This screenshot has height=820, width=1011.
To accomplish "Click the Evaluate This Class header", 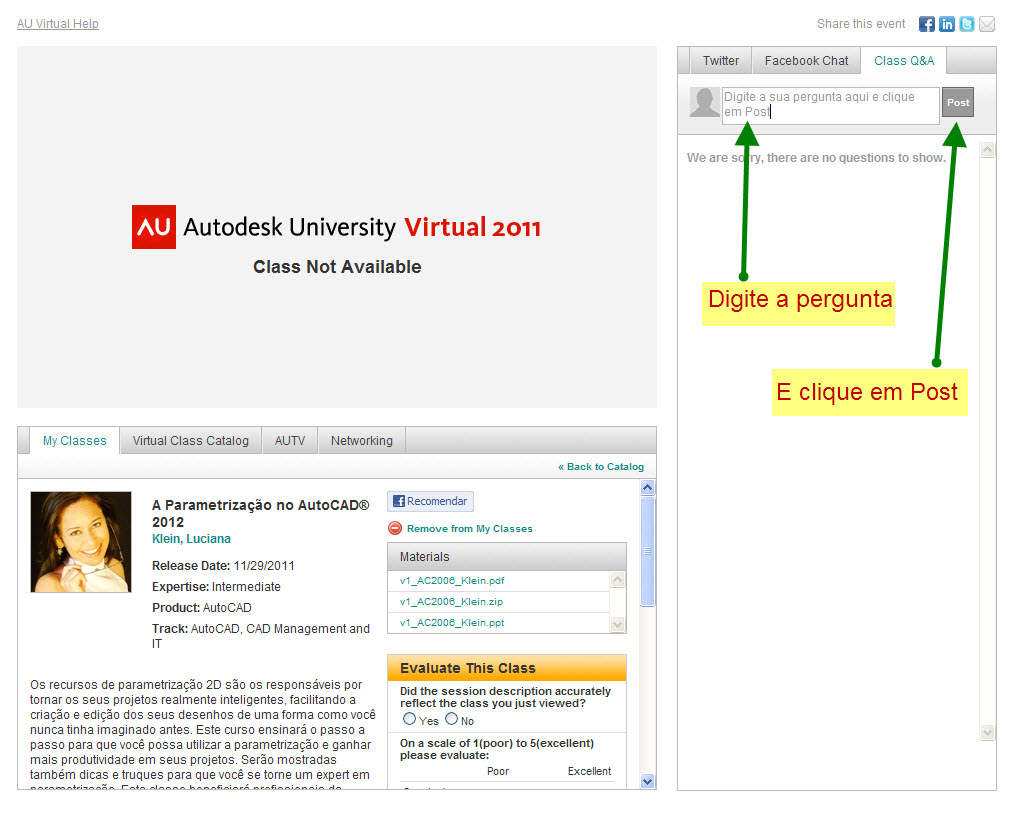I will pos(506,668).
